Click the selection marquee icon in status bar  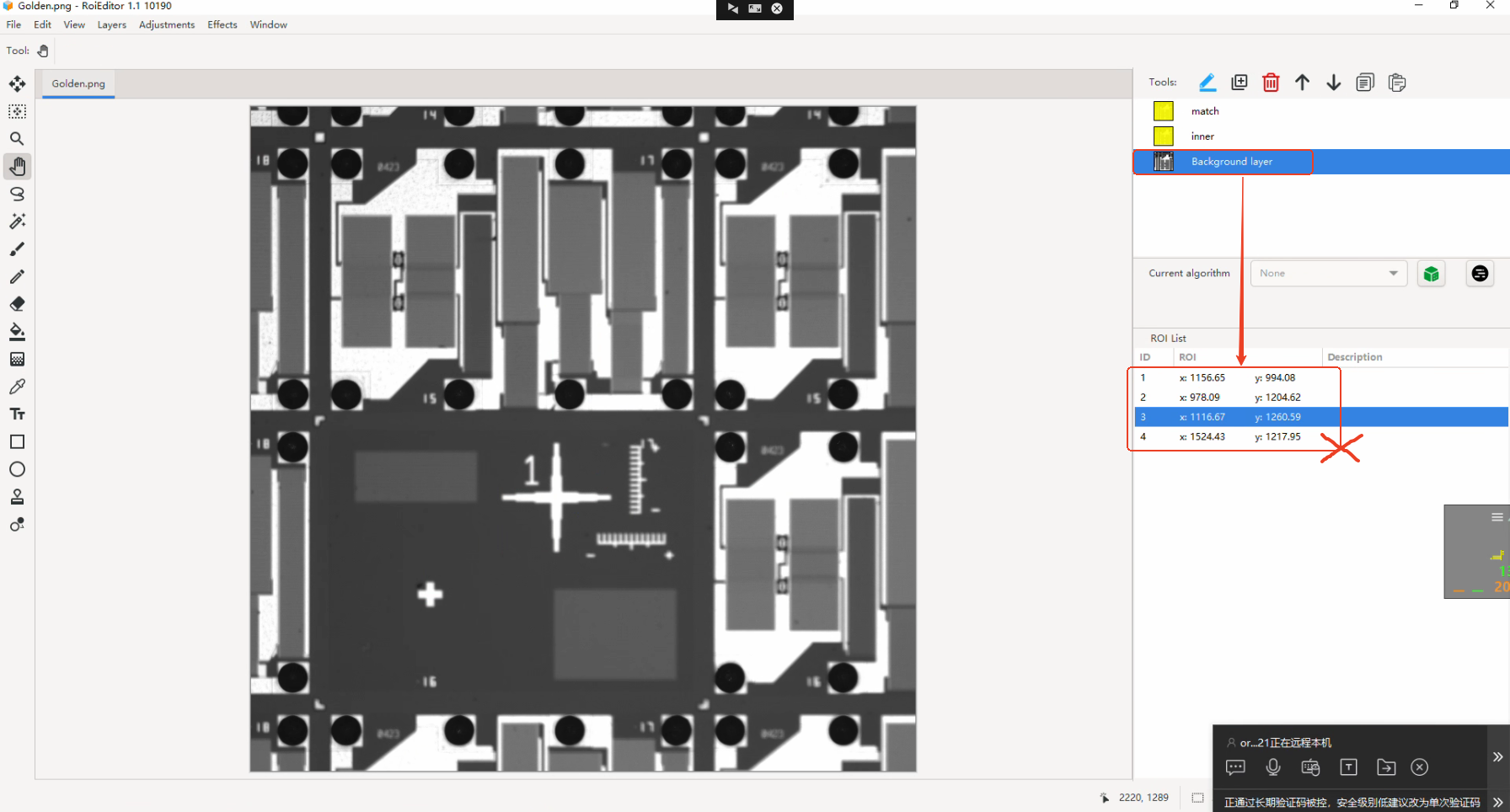(x=1197, y=797)
